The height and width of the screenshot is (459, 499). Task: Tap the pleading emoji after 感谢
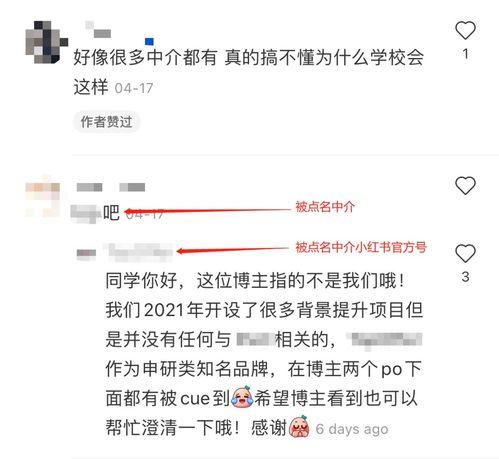coord(299,427)
